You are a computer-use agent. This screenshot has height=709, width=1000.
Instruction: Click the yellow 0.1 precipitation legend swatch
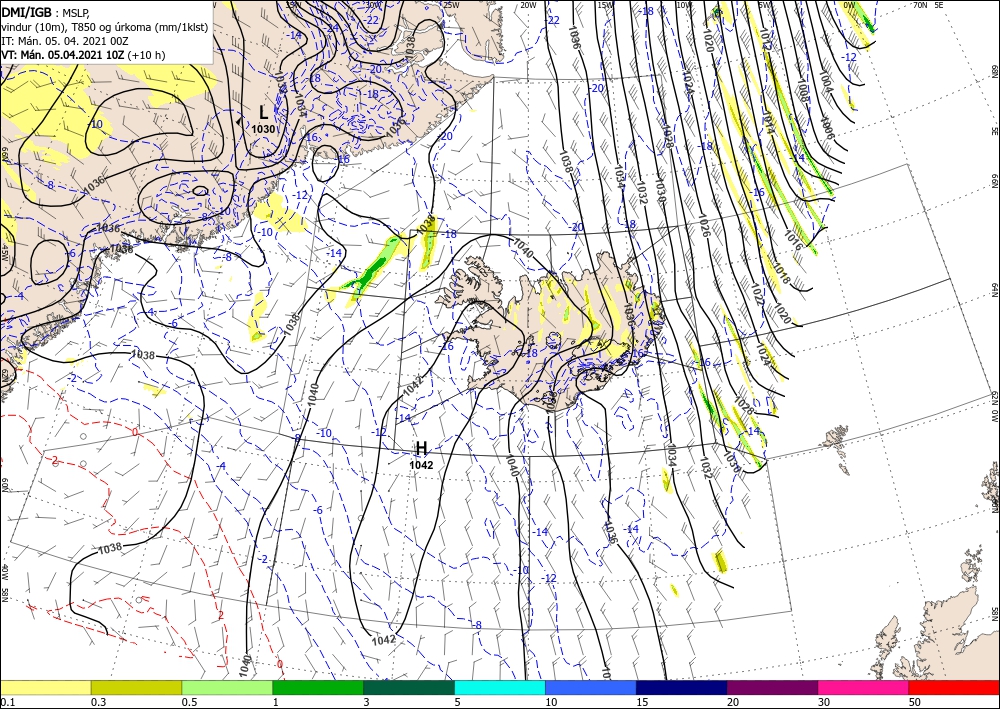(x=45, y=687)
